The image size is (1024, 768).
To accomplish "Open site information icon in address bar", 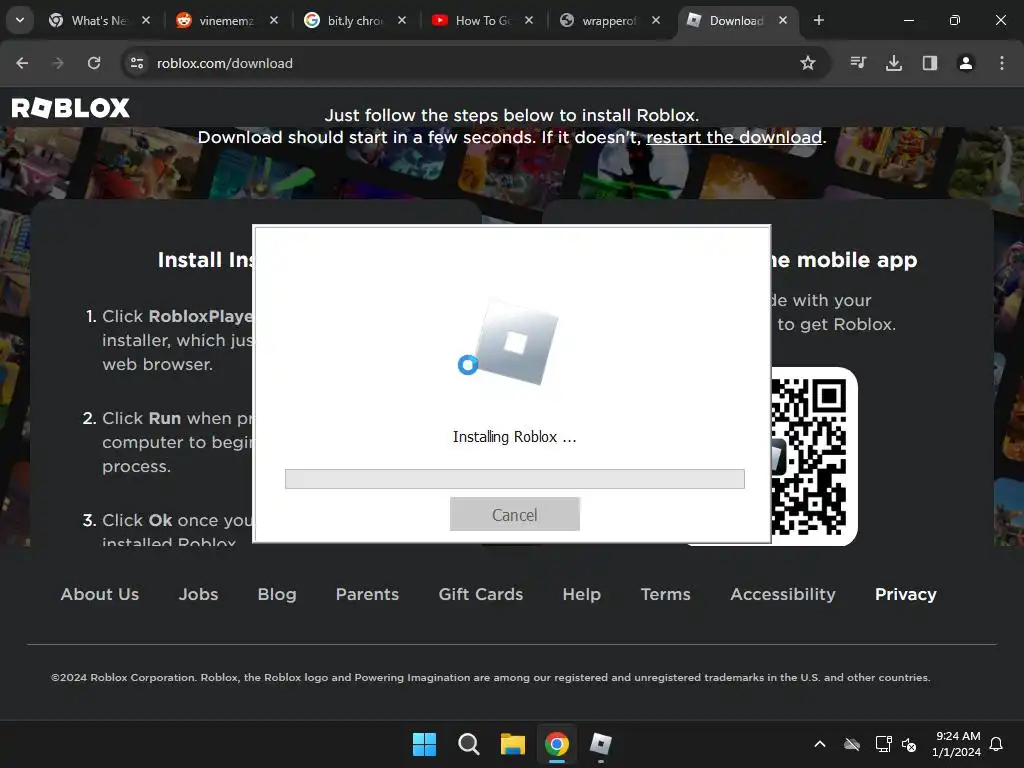I will 137,63.
